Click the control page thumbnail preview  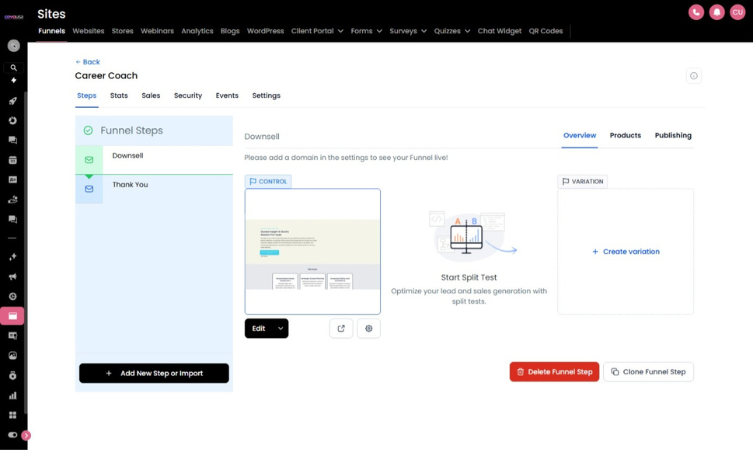(x=312, y=251)
